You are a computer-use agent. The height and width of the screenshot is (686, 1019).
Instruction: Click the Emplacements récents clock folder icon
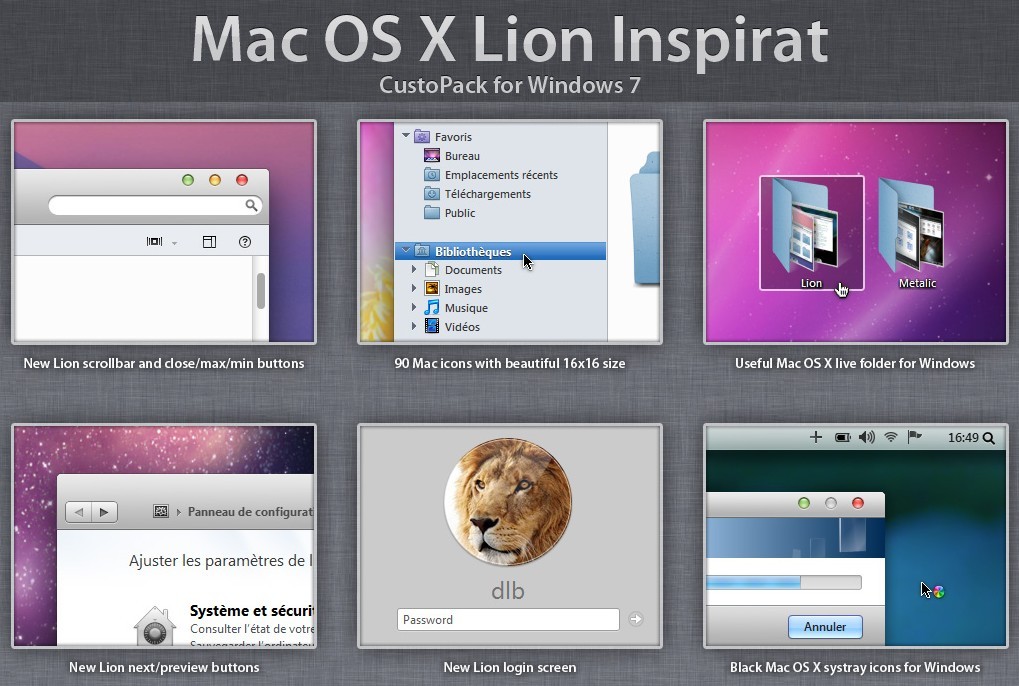432,174
